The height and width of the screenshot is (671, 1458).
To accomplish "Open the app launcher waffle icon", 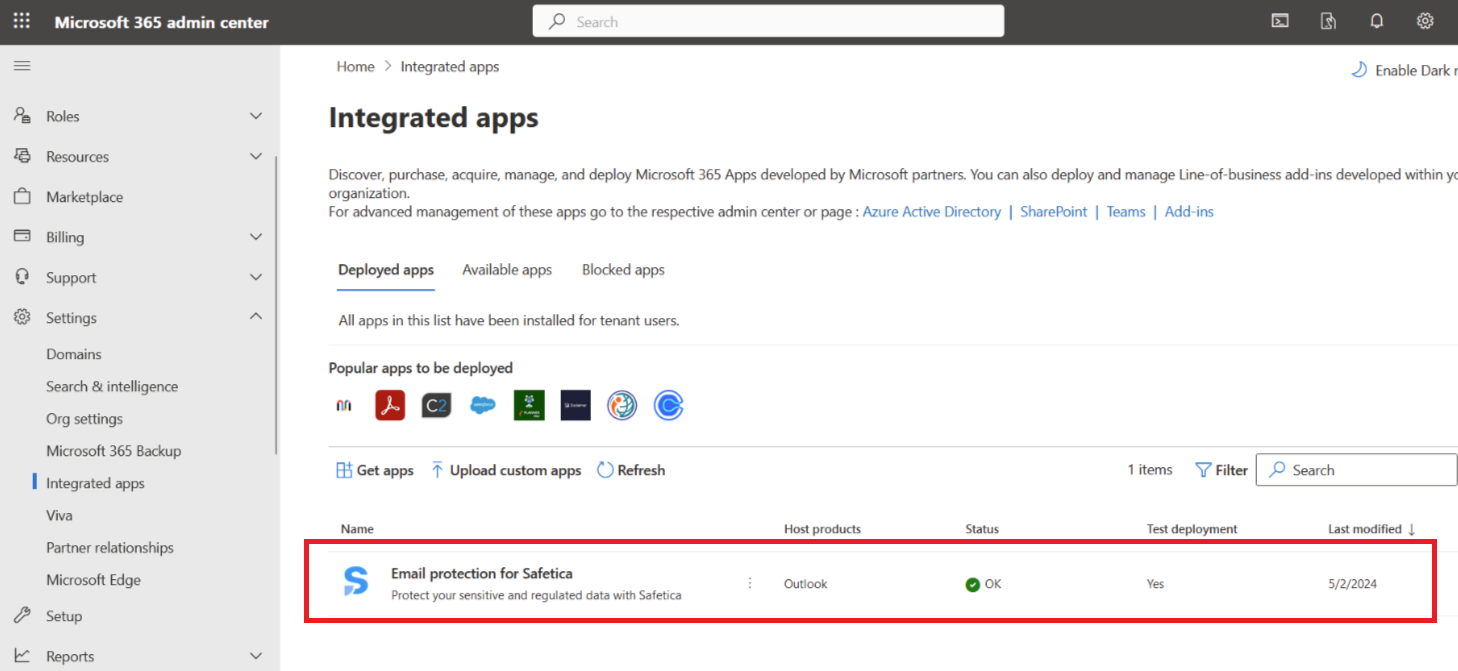I will (21, 21).
